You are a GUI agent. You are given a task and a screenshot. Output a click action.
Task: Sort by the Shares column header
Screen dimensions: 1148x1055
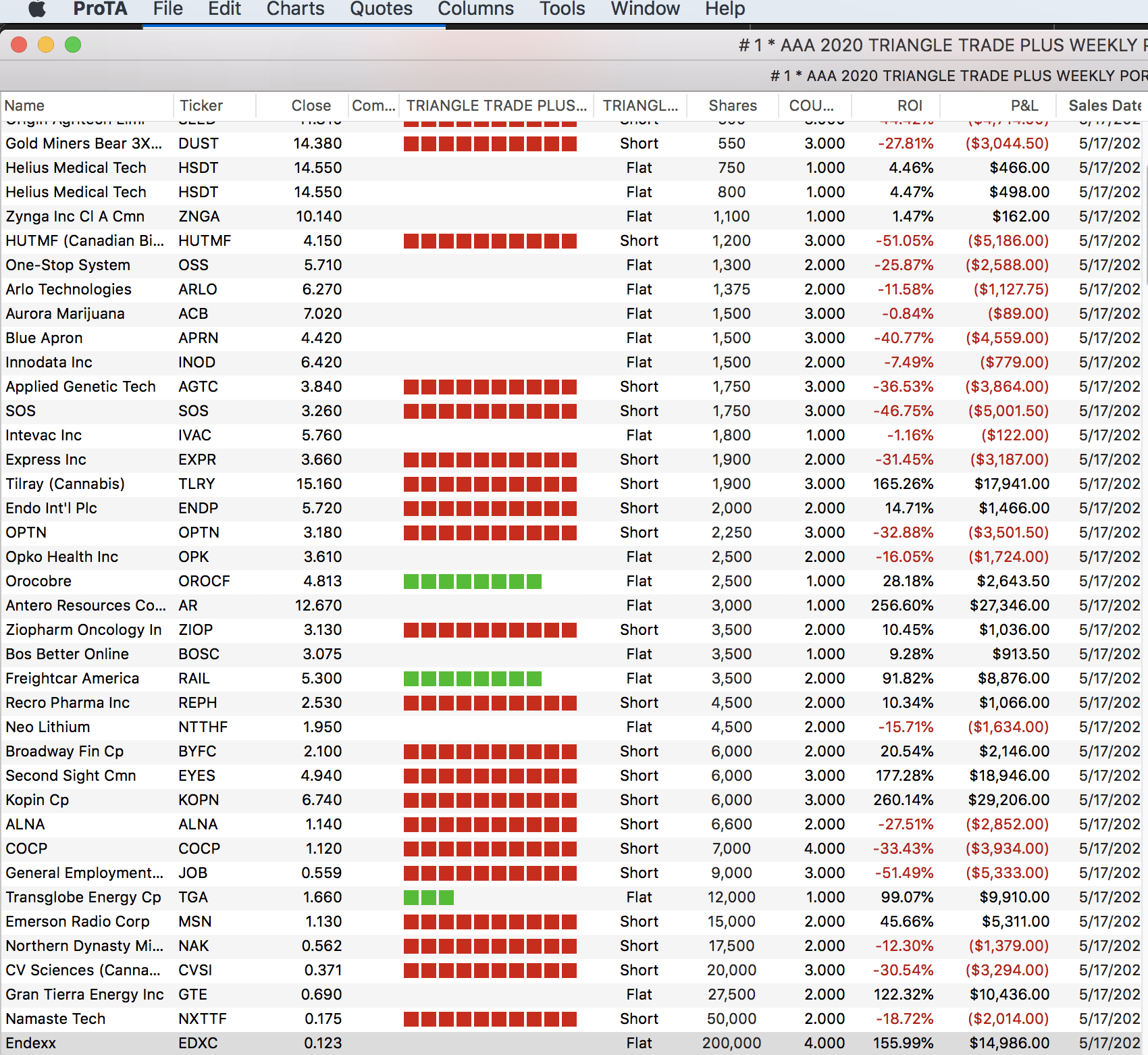pyautogui.click(x=732, y=105)
